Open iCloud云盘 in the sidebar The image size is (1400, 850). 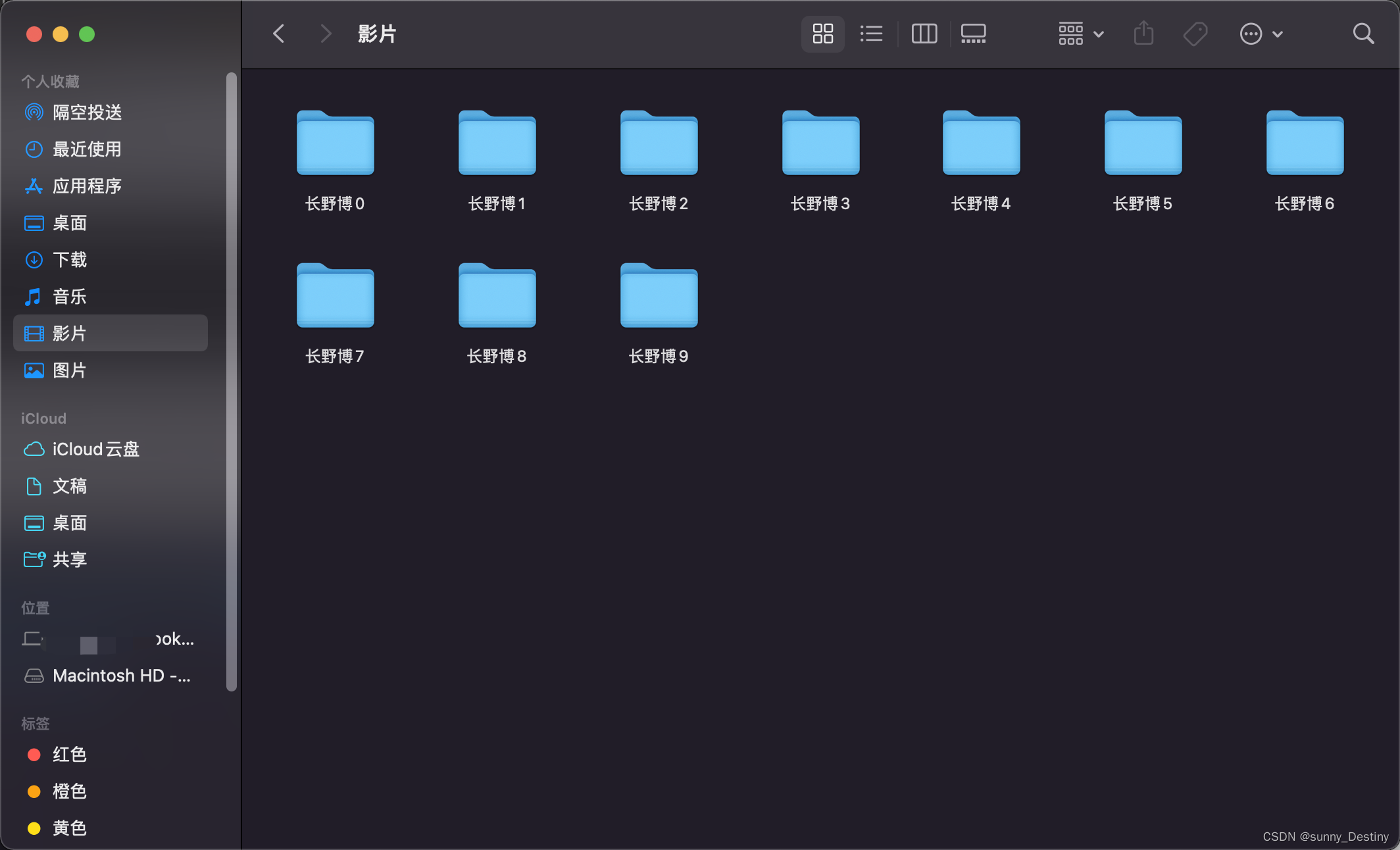click(95, 449)
